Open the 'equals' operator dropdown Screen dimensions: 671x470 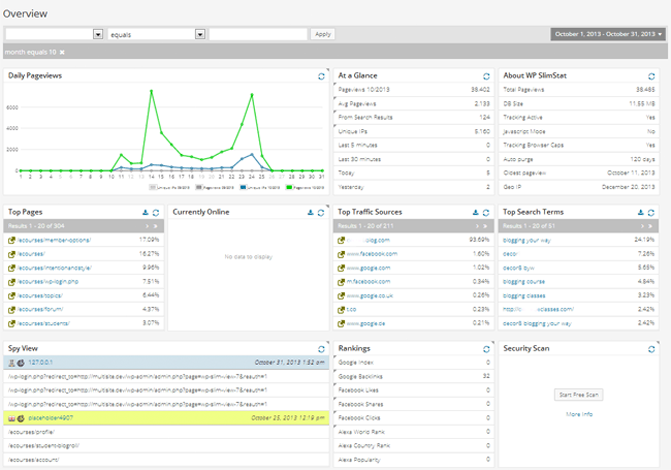200,34
